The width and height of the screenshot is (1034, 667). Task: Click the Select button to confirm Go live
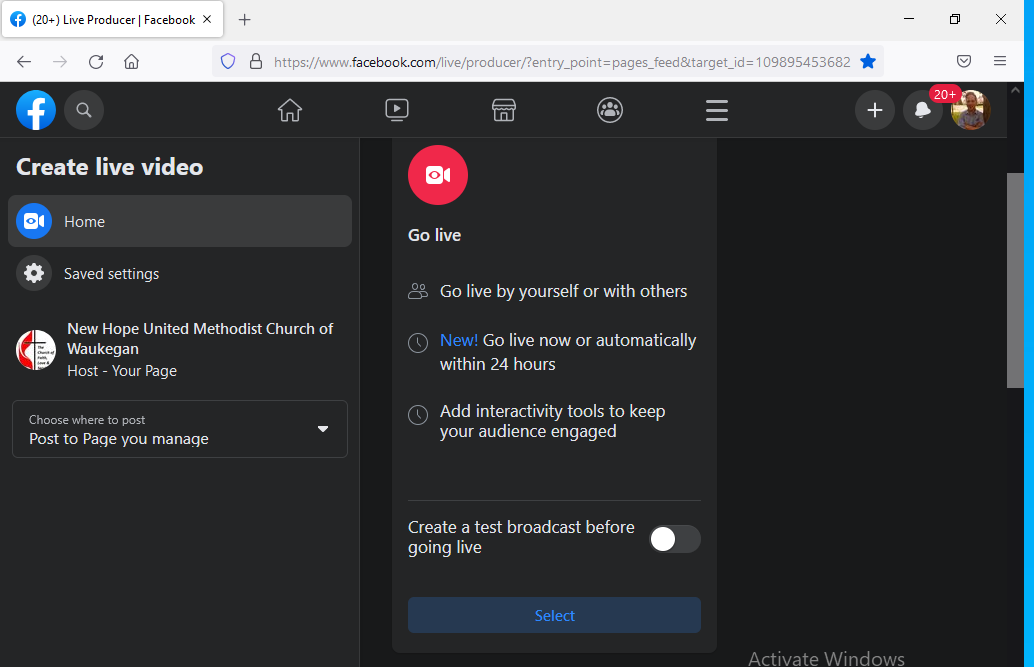pos(553,615)
